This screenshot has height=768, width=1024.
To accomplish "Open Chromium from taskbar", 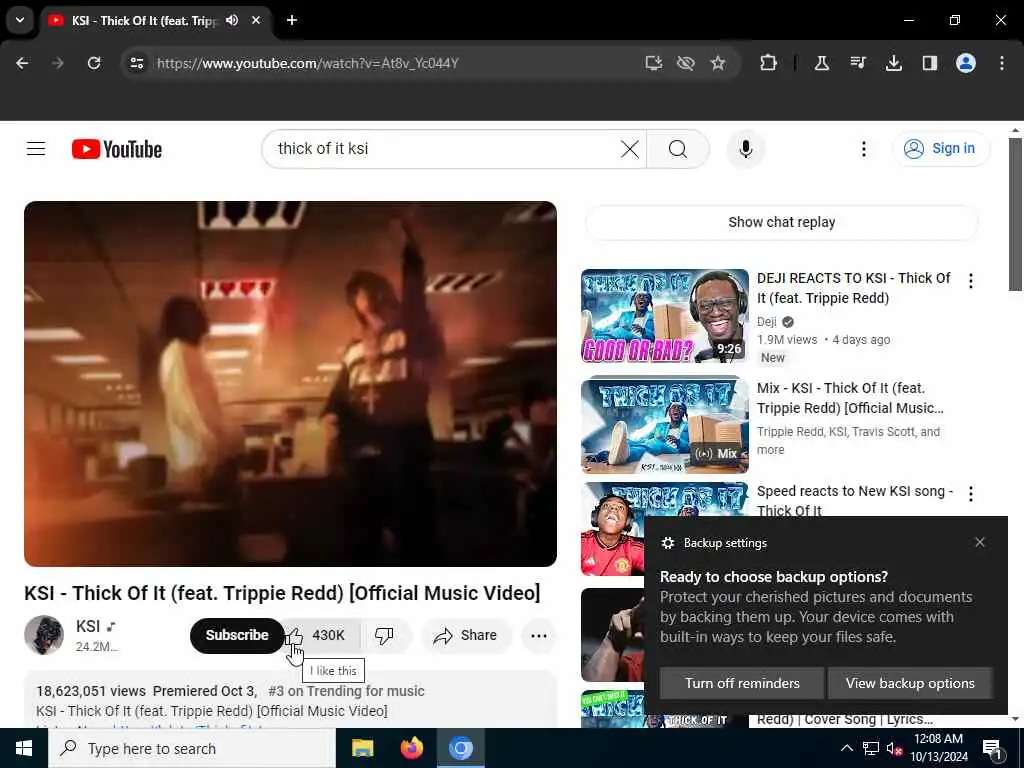I will point(460,748).
